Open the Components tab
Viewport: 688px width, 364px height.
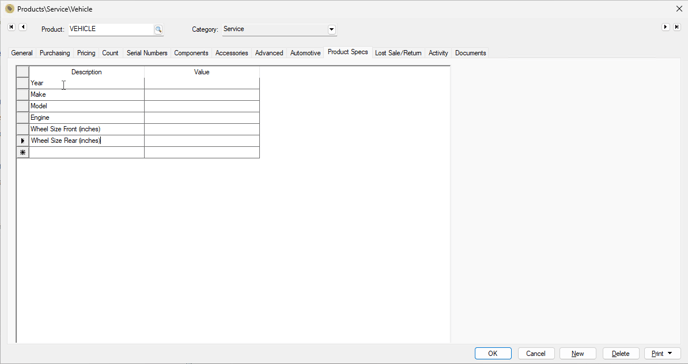191,53
